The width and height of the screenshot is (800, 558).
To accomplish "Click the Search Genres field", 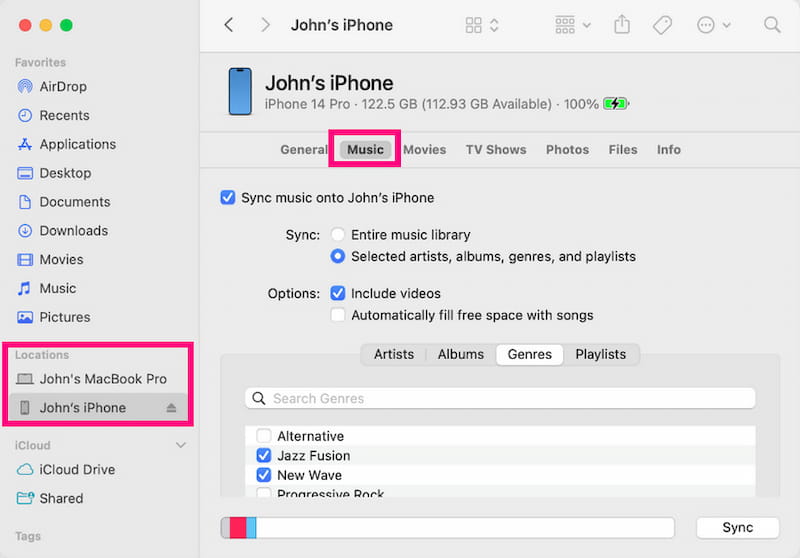I will tap(500, 398).
